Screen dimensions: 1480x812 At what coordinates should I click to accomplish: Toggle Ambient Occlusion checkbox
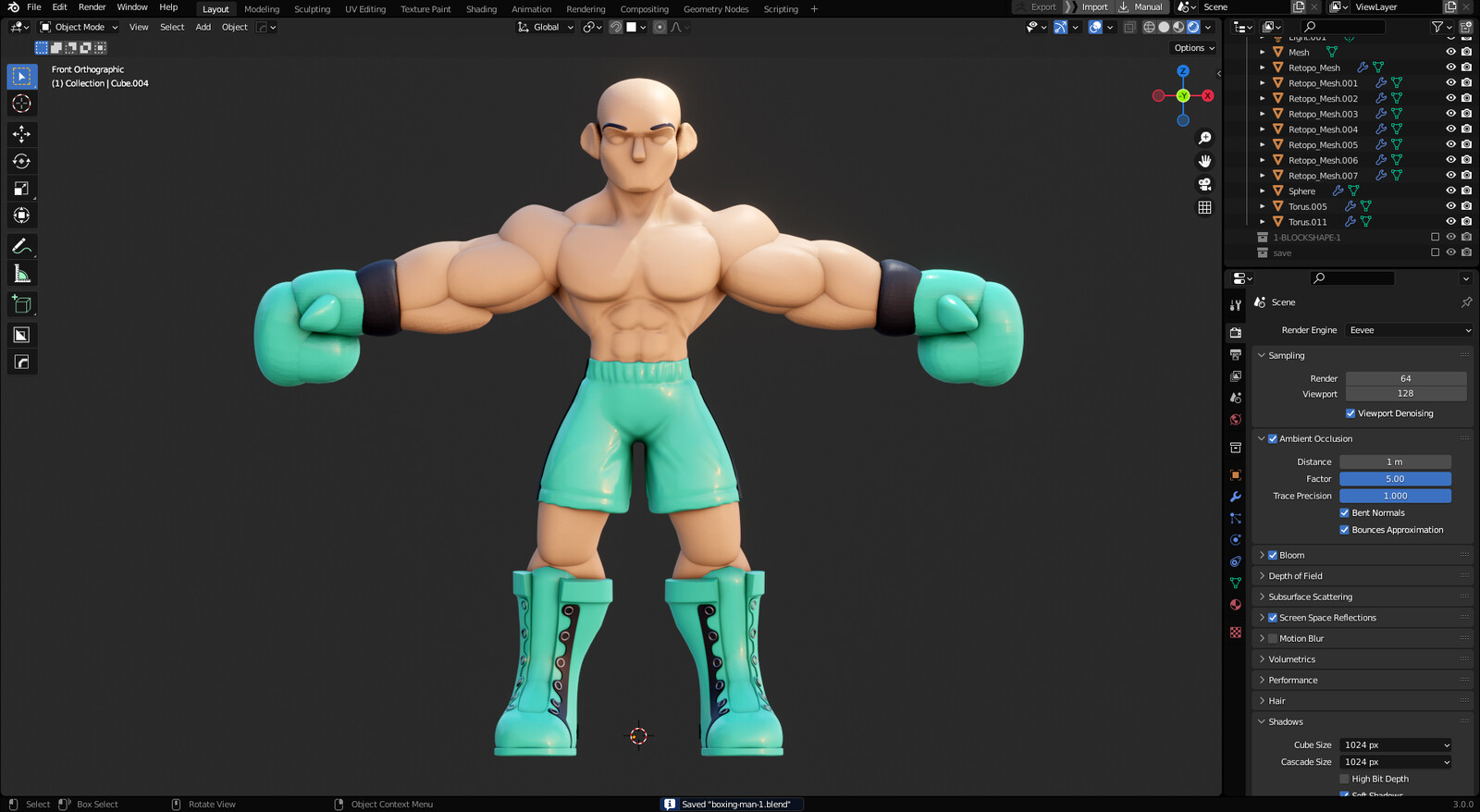tap(1273, 439)
